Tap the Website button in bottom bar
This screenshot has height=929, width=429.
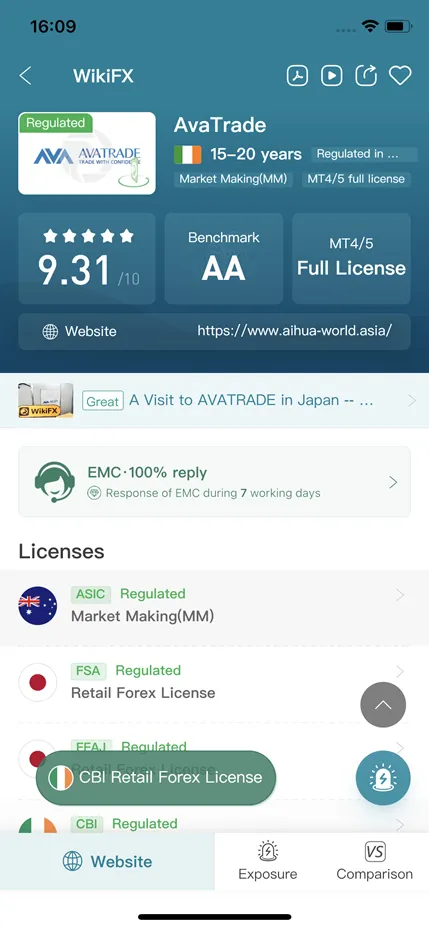tap(107, 861)
